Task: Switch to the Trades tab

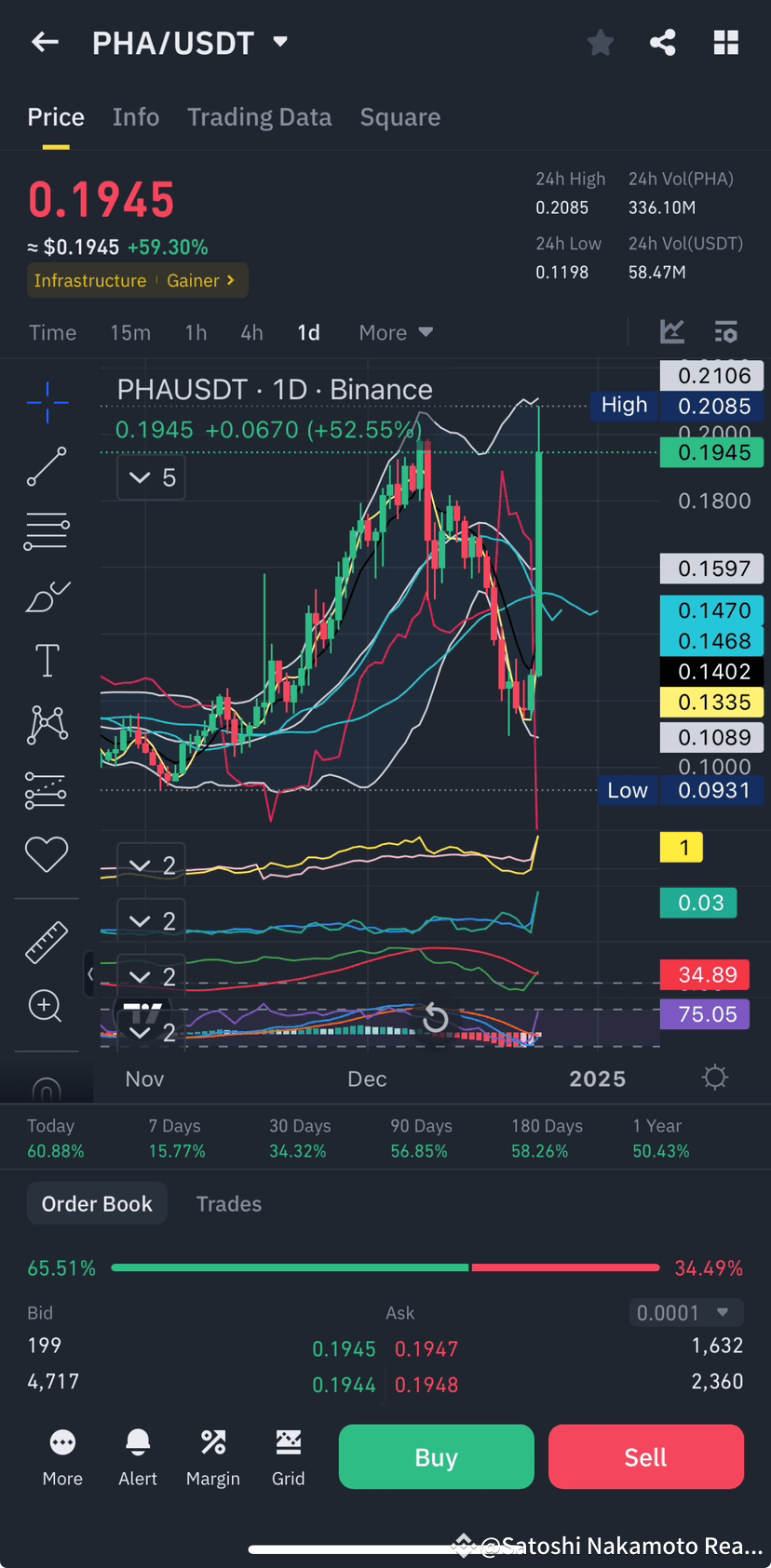Action: 229,1203
